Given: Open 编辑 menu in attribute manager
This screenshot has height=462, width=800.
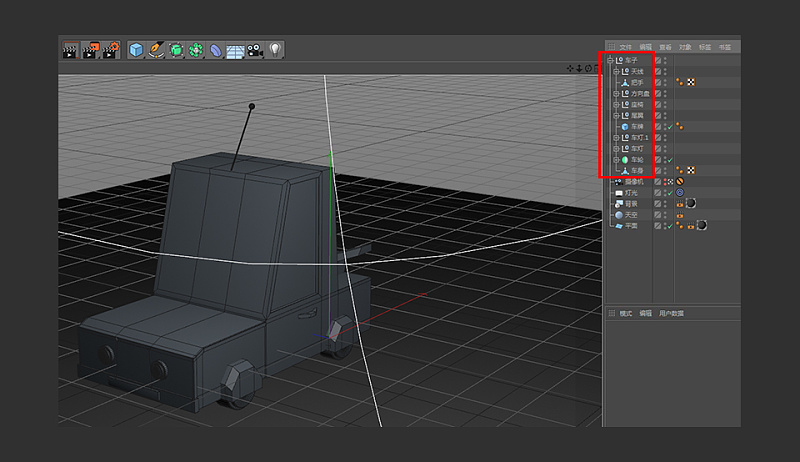Looking at the screenshot, I should click(x=646, y=313).
